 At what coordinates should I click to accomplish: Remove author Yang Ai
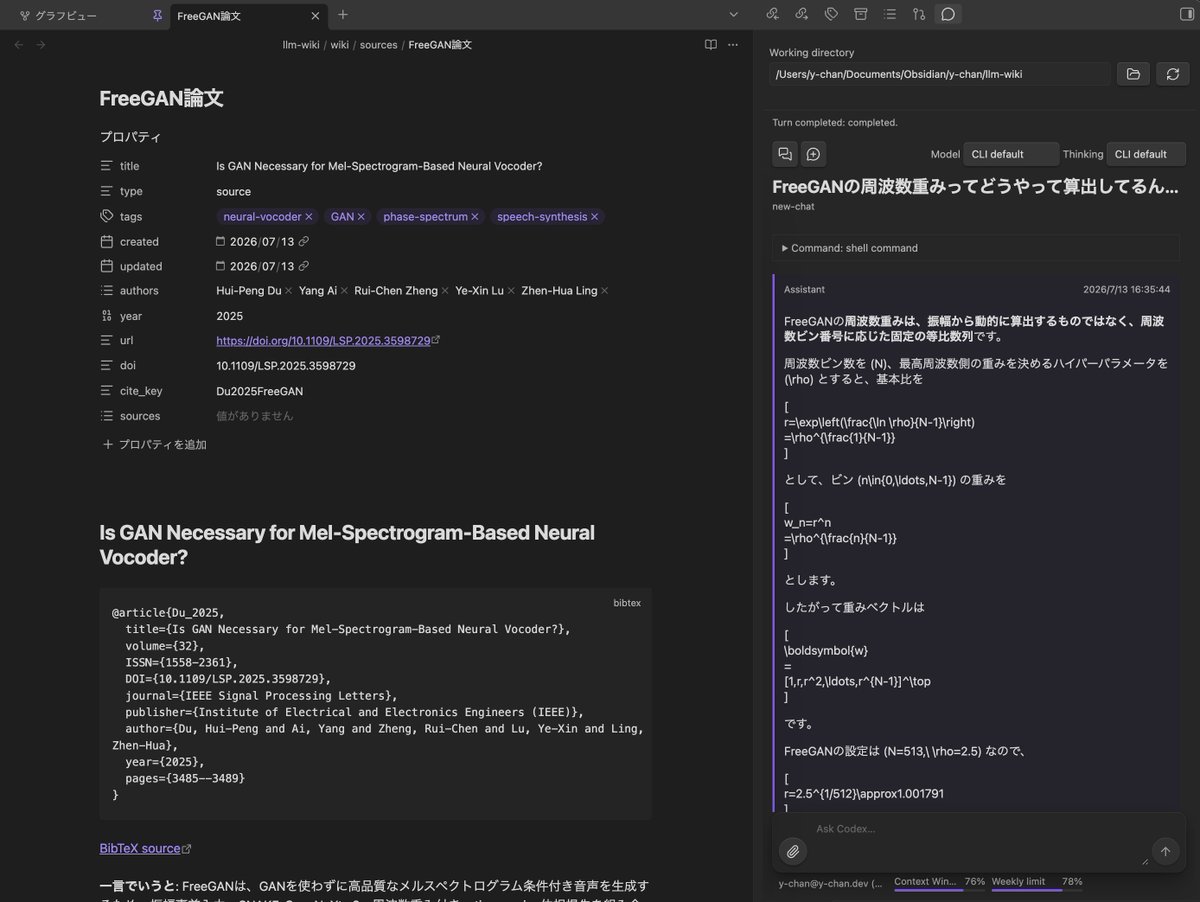point(346,291)
